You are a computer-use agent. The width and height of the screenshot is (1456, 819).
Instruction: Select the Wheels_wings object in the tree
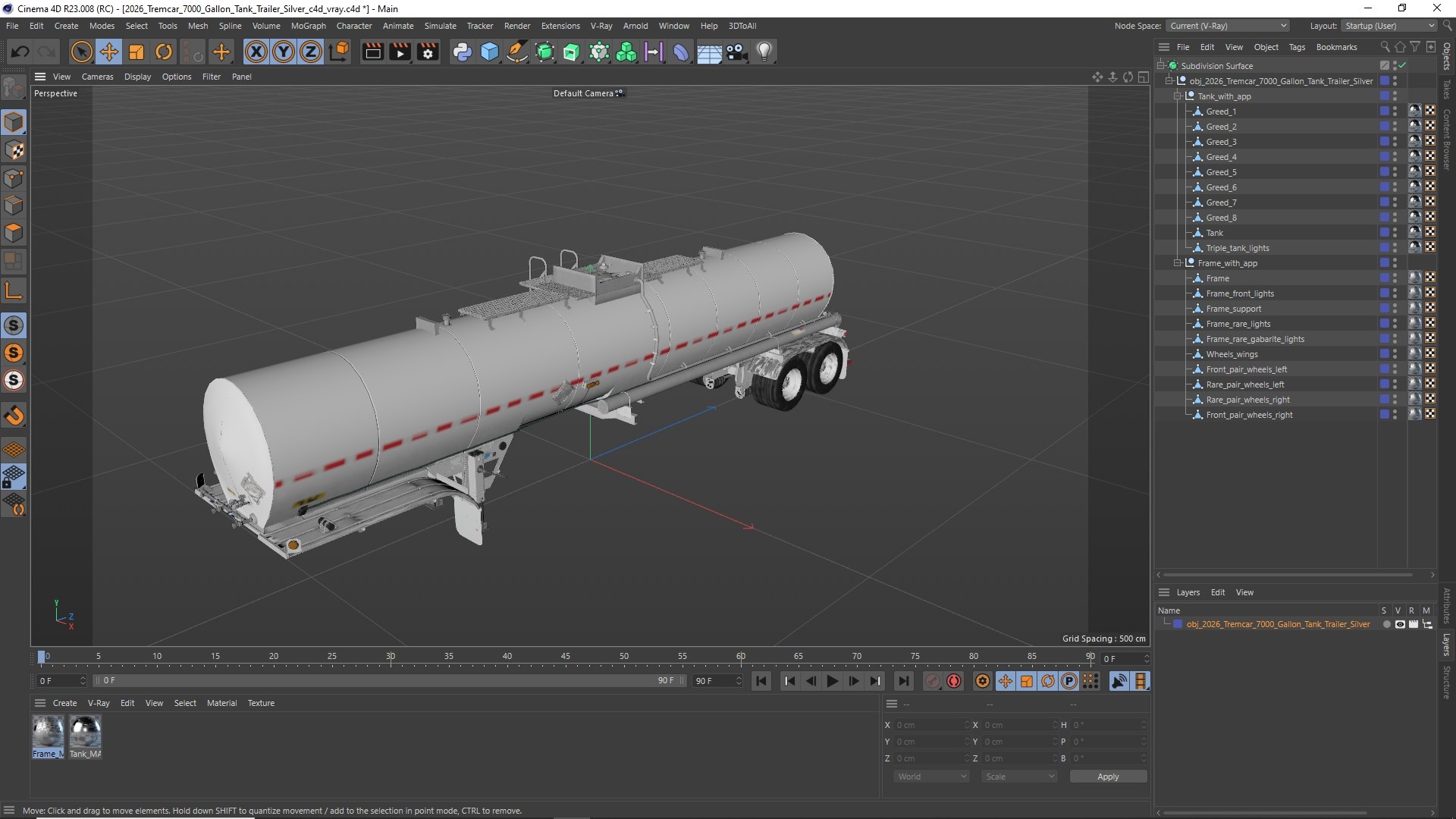pos(1232,354)
